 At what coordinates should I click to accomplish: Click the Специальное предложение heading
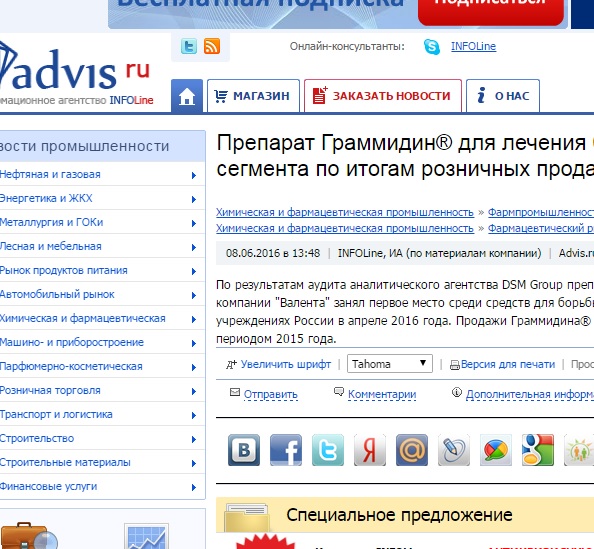tap(399, 515)
